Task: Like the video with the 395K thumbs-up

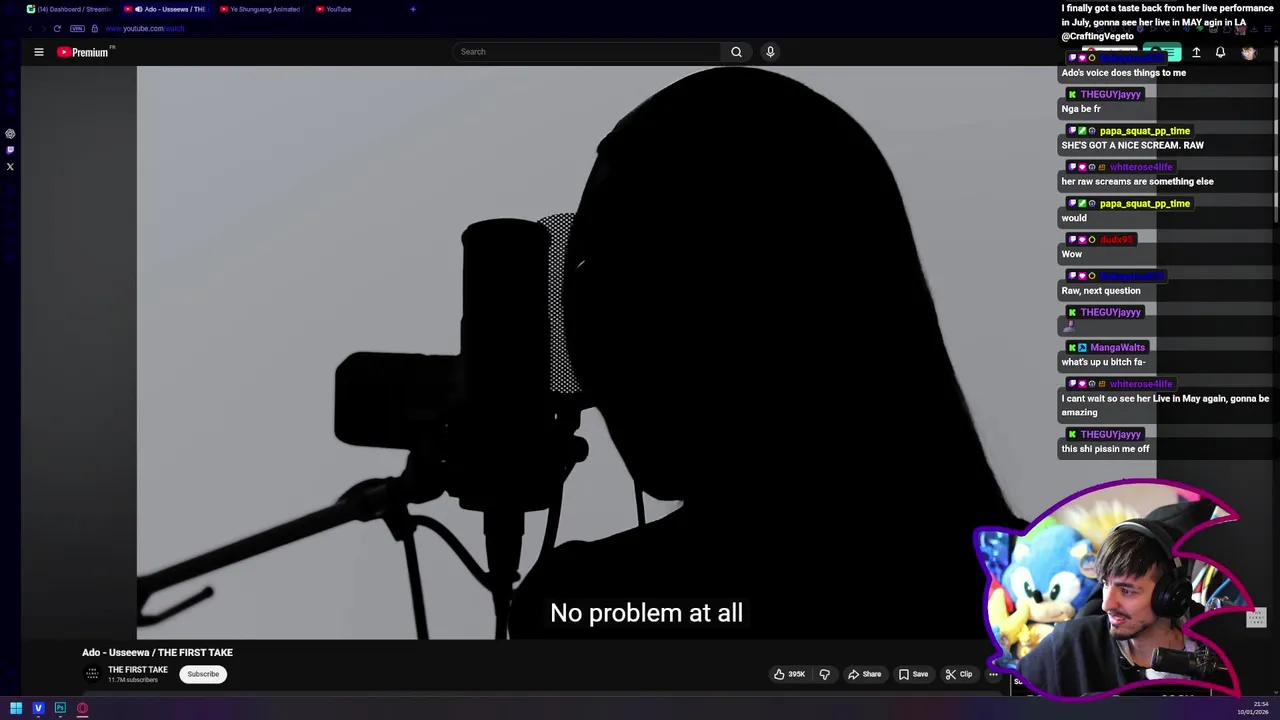Action: [x=789, y=674]
